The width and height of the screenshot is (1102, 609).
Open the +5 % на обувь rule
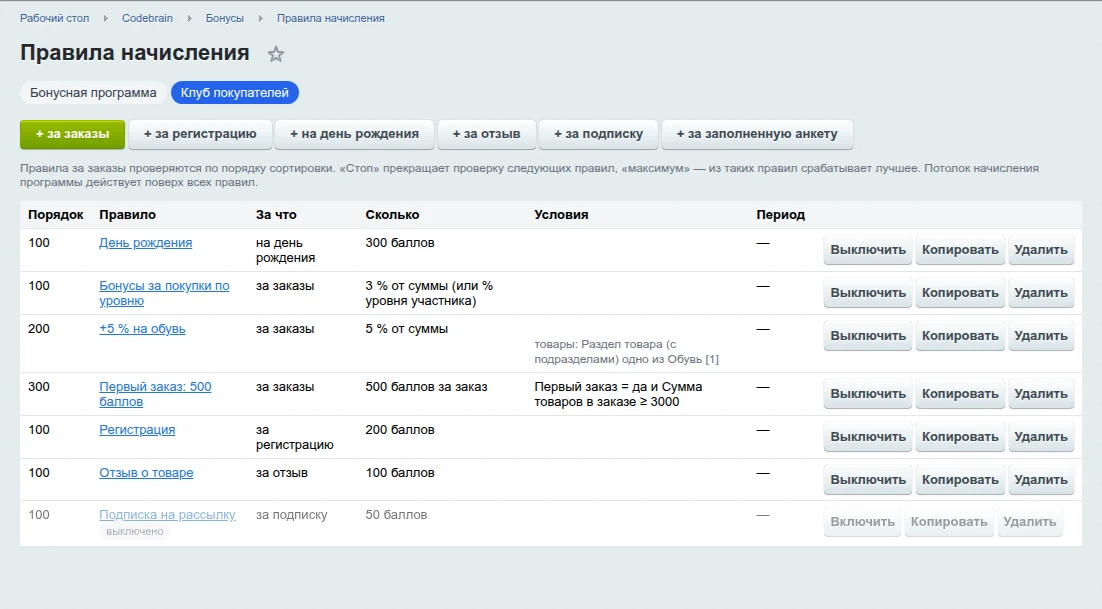(142, 329)
